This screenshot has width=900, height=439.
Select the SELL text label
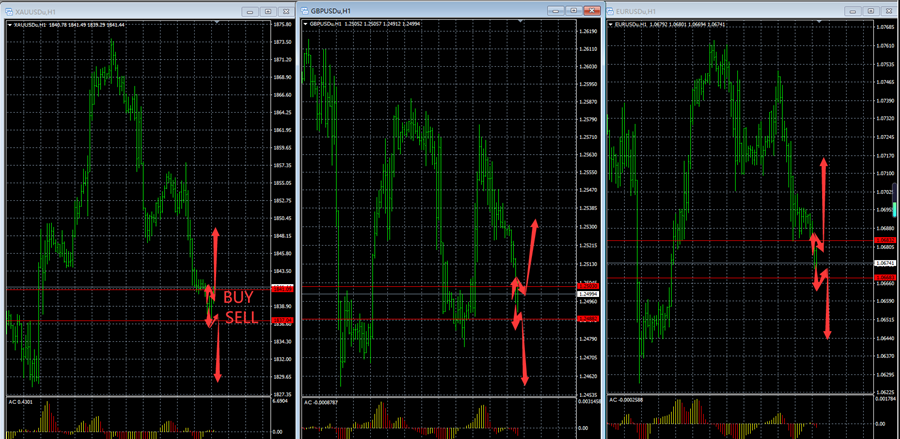tap(240, 318)
